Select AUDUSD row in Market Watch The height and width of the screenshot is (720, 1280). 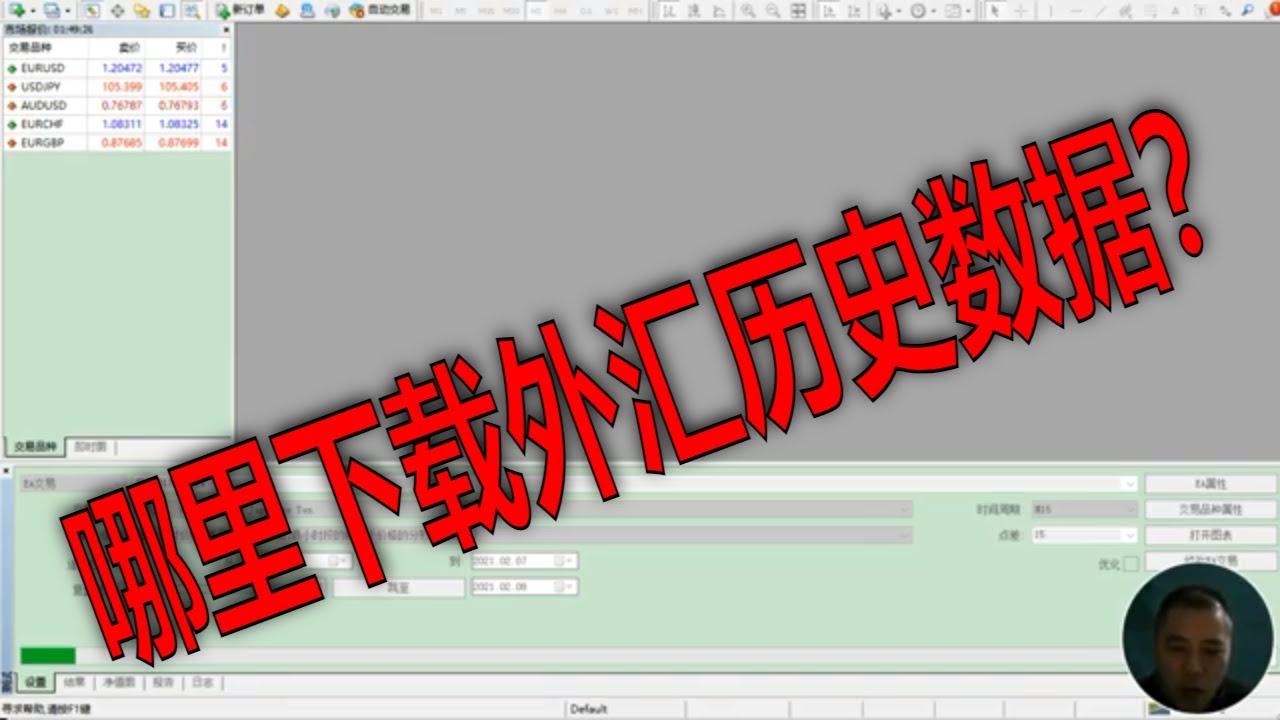point(117,105)
